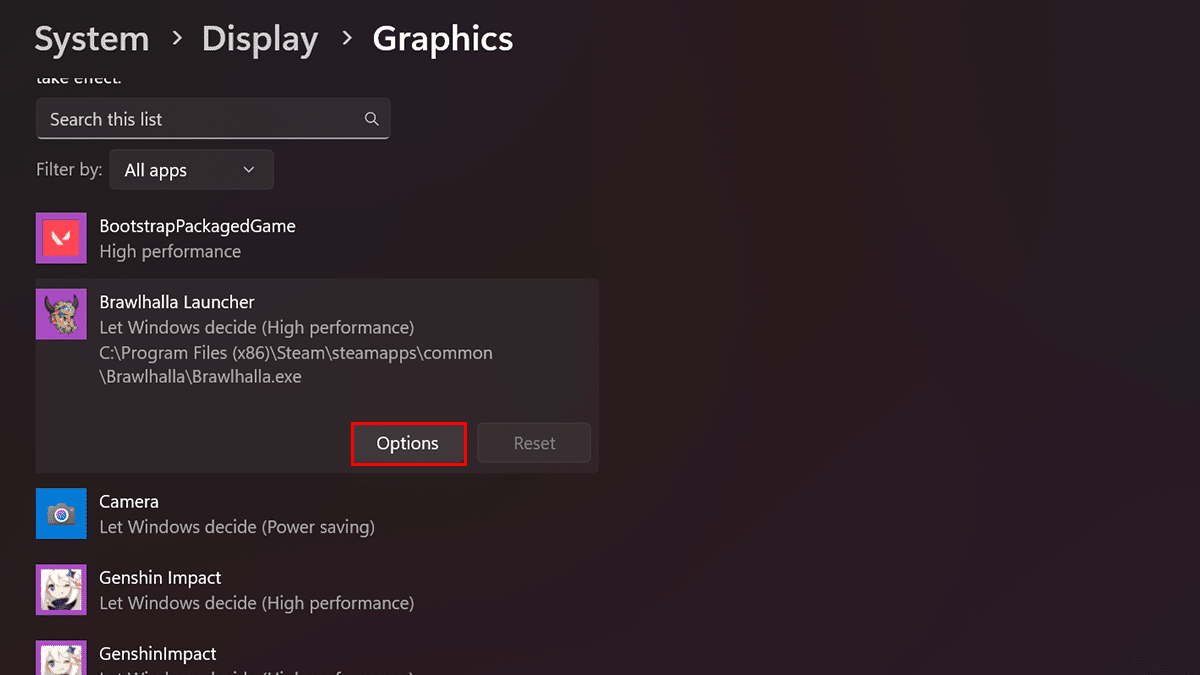Click the Graphics breadcrumb title

443,39
